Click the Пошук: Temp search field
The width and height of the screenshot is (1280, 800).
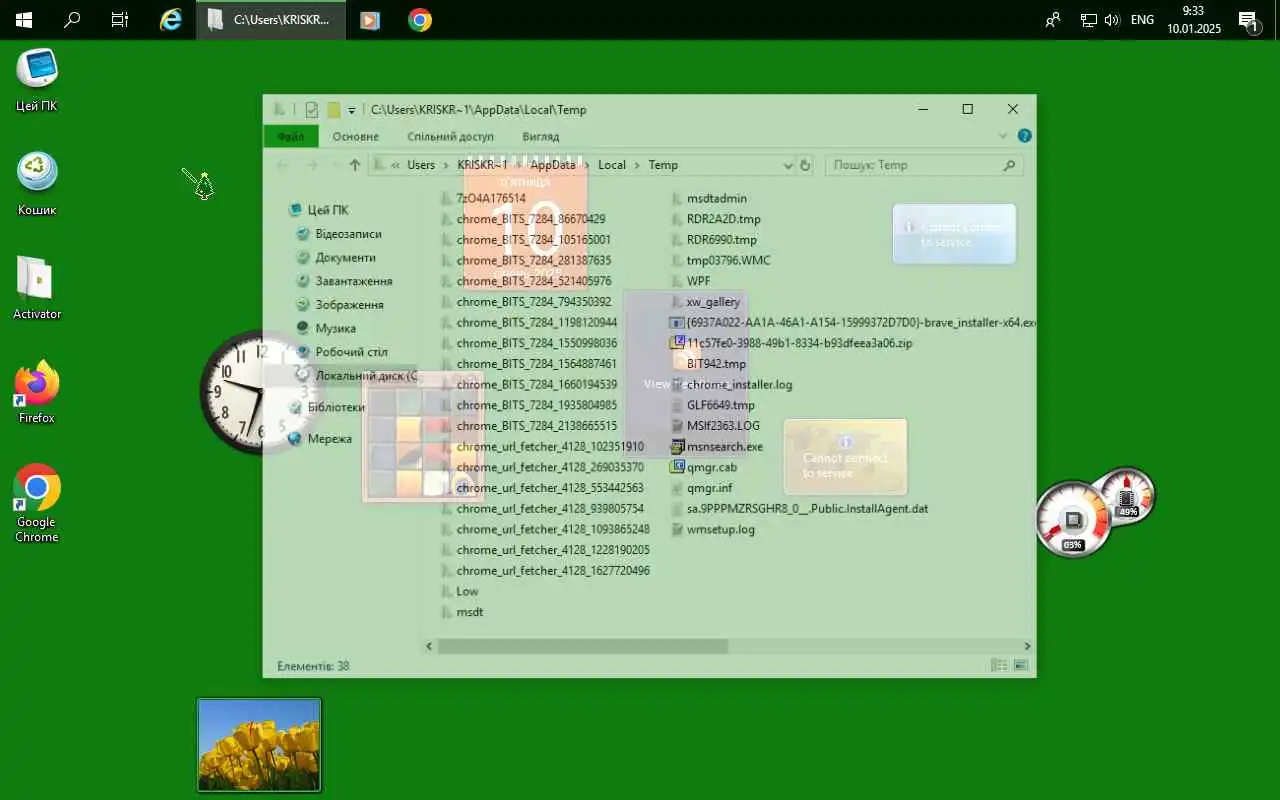tap(924, 165)
